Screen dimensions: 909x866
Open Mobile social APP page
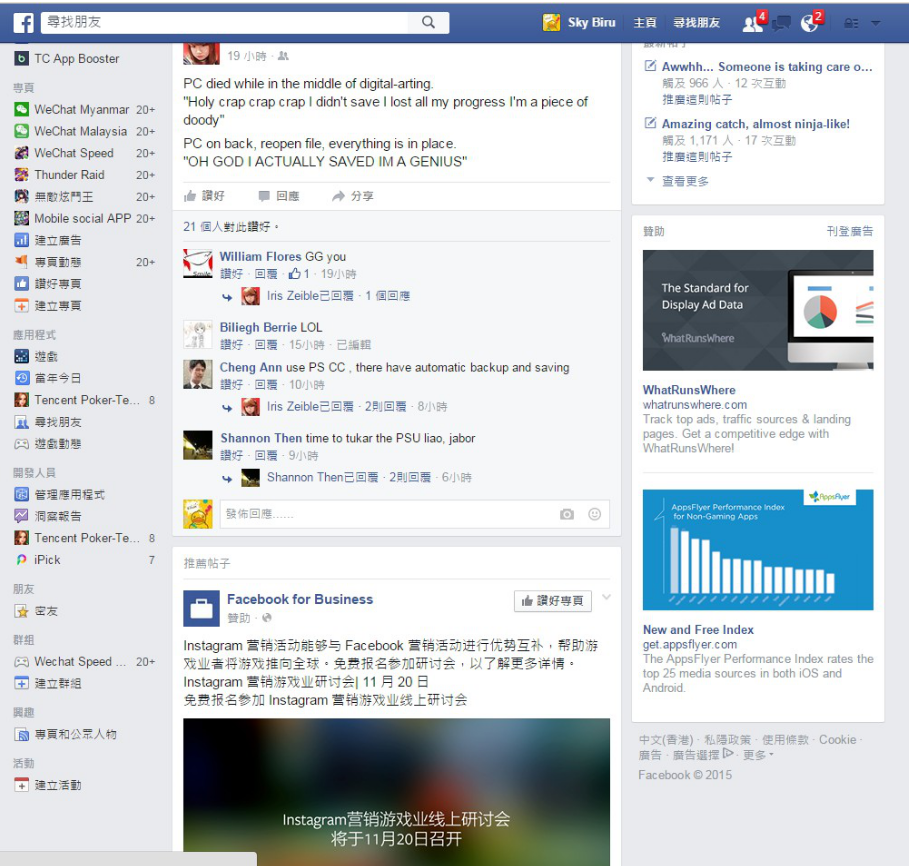click(85, 219)
